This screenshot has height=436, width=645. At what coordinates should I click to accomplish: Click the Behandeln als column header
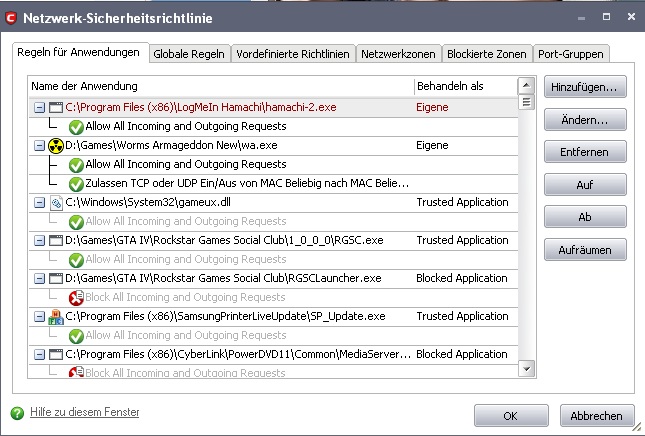click(x=466, y=86)
